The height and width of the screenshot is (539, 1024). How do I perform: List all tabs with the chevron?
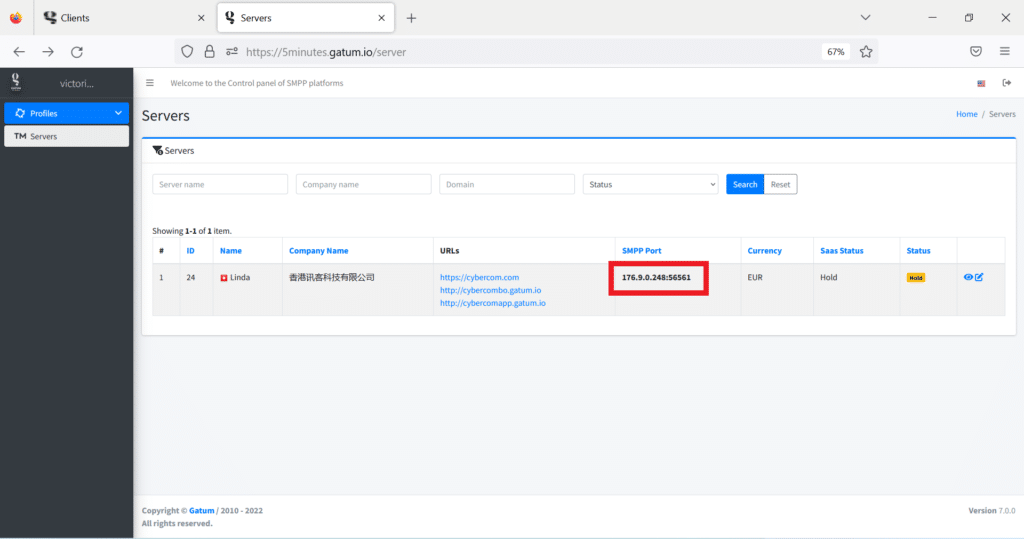(865, 18)
